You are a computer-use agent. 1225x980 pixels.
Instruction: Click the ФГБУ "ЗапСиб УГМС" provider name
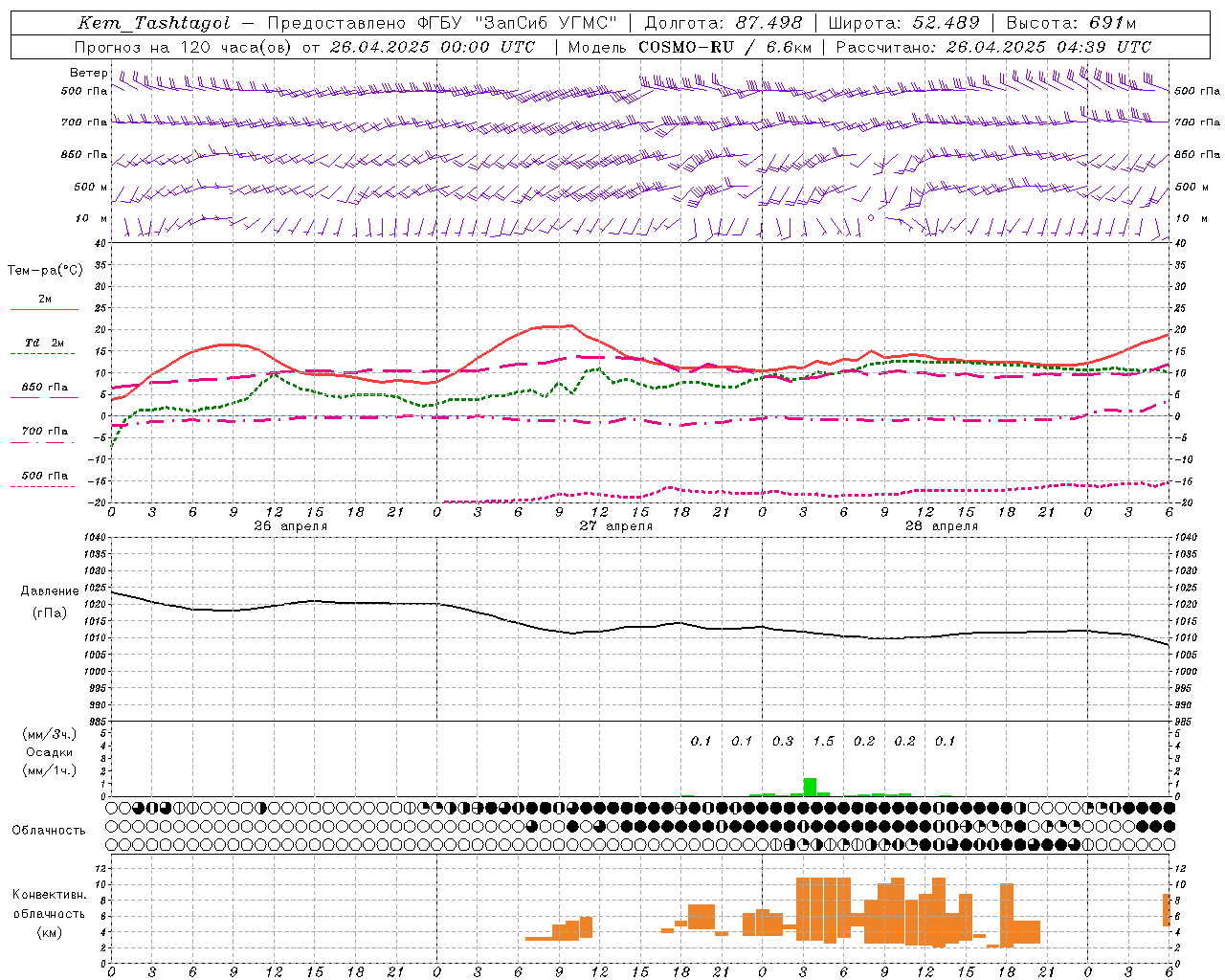click(518, 23)
